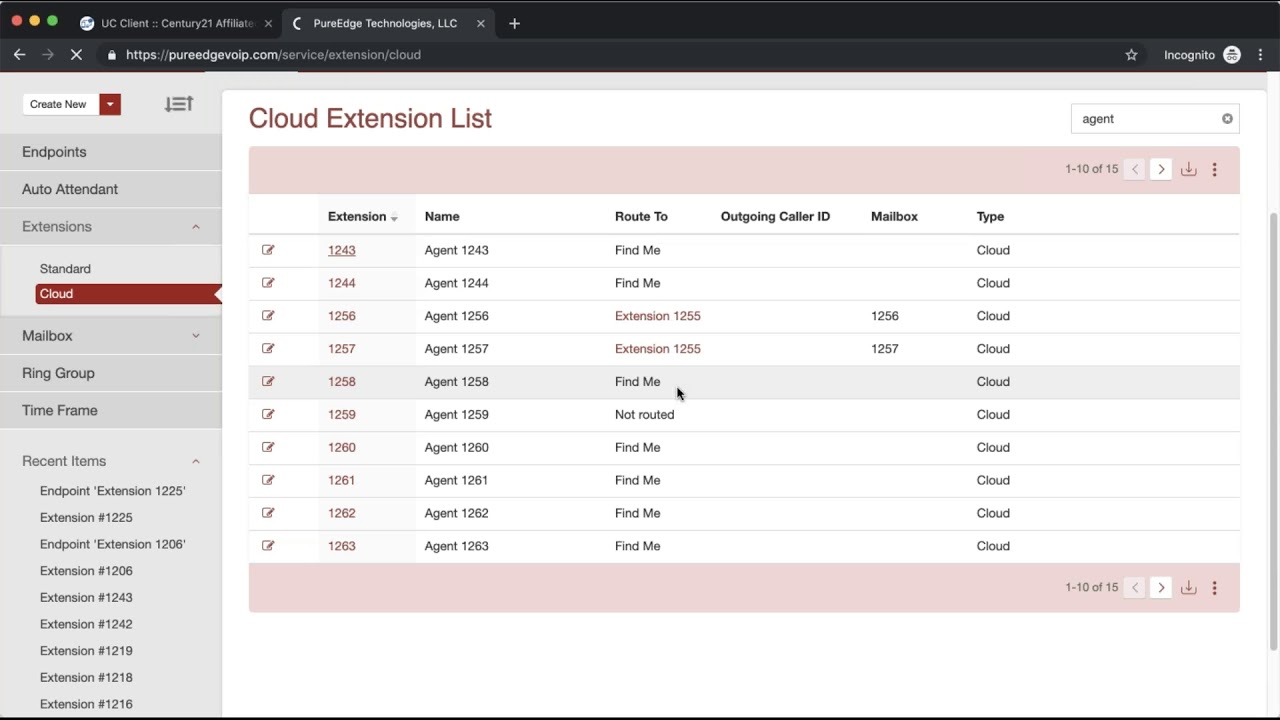
Task: Open the Ring Group menu item
Action: 111,373
